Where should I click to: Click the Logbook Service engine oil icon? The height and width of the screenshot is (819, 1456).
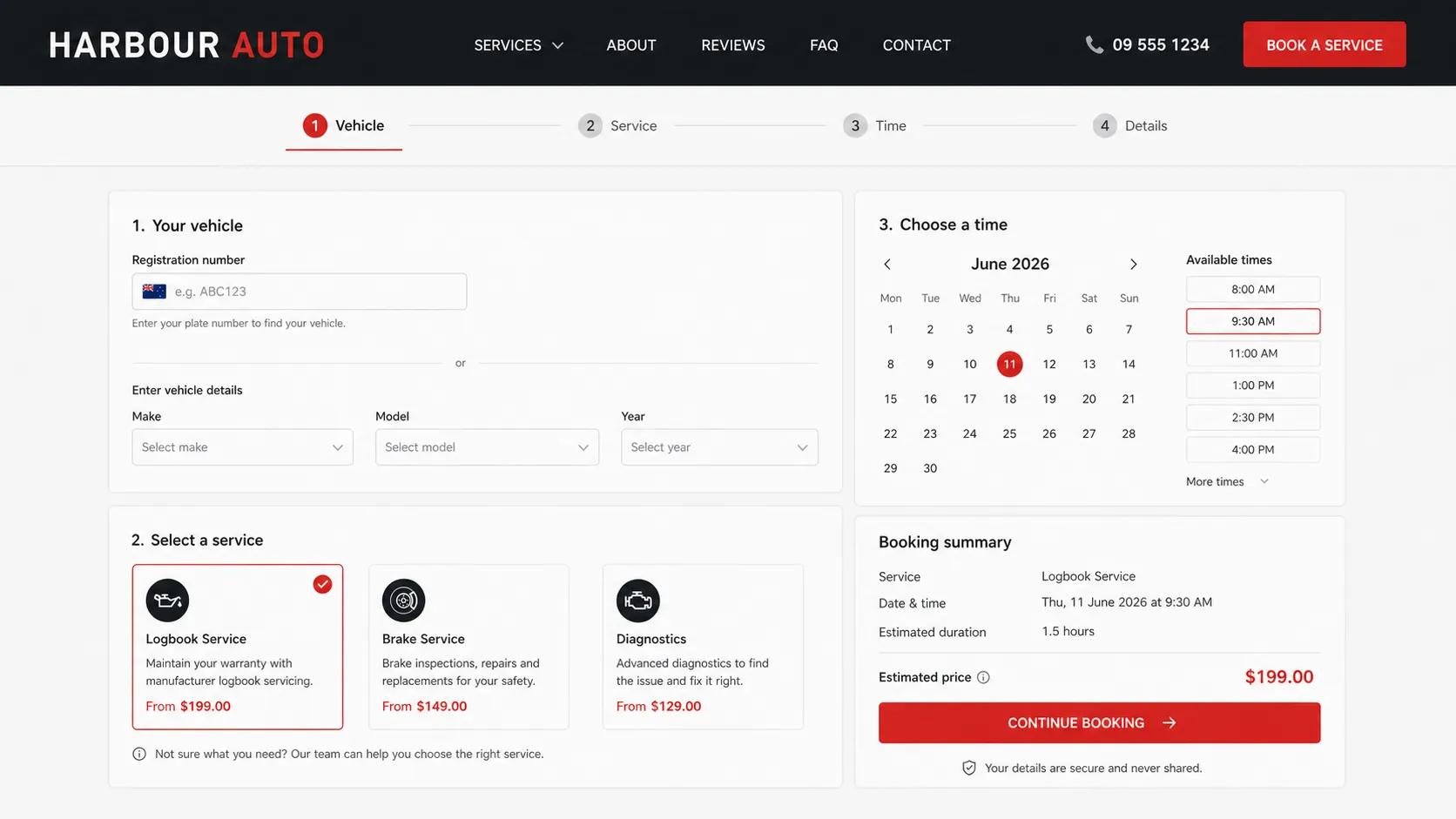click(x=167, y=601)
